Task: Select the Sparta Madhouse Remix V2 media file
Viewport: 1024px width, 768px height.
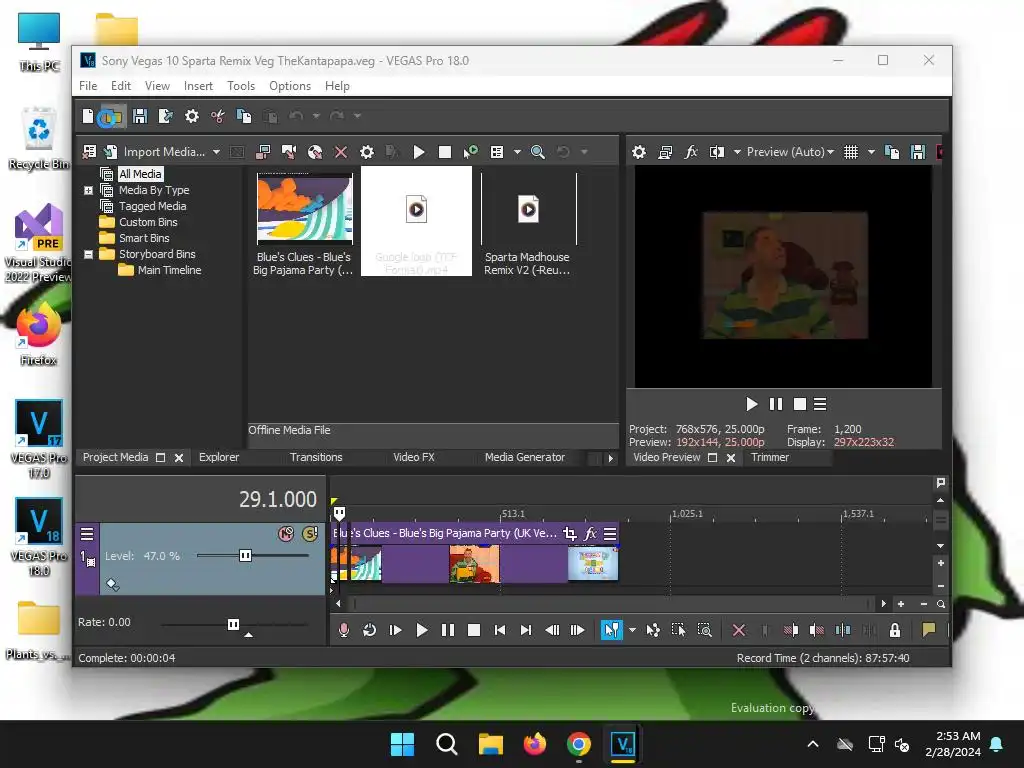Action: pos(528,223)
